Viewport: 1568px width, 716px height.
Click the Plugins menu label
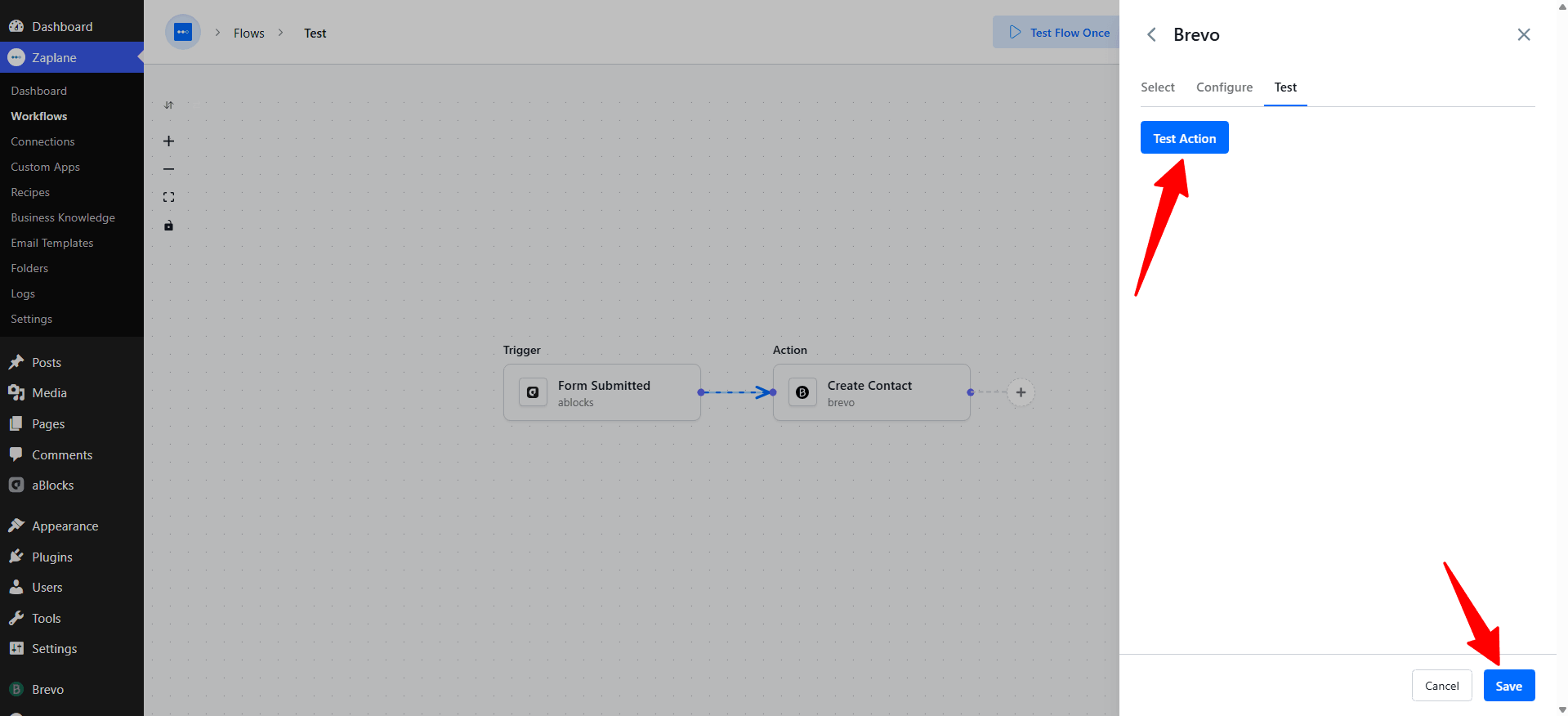(52, 557)
